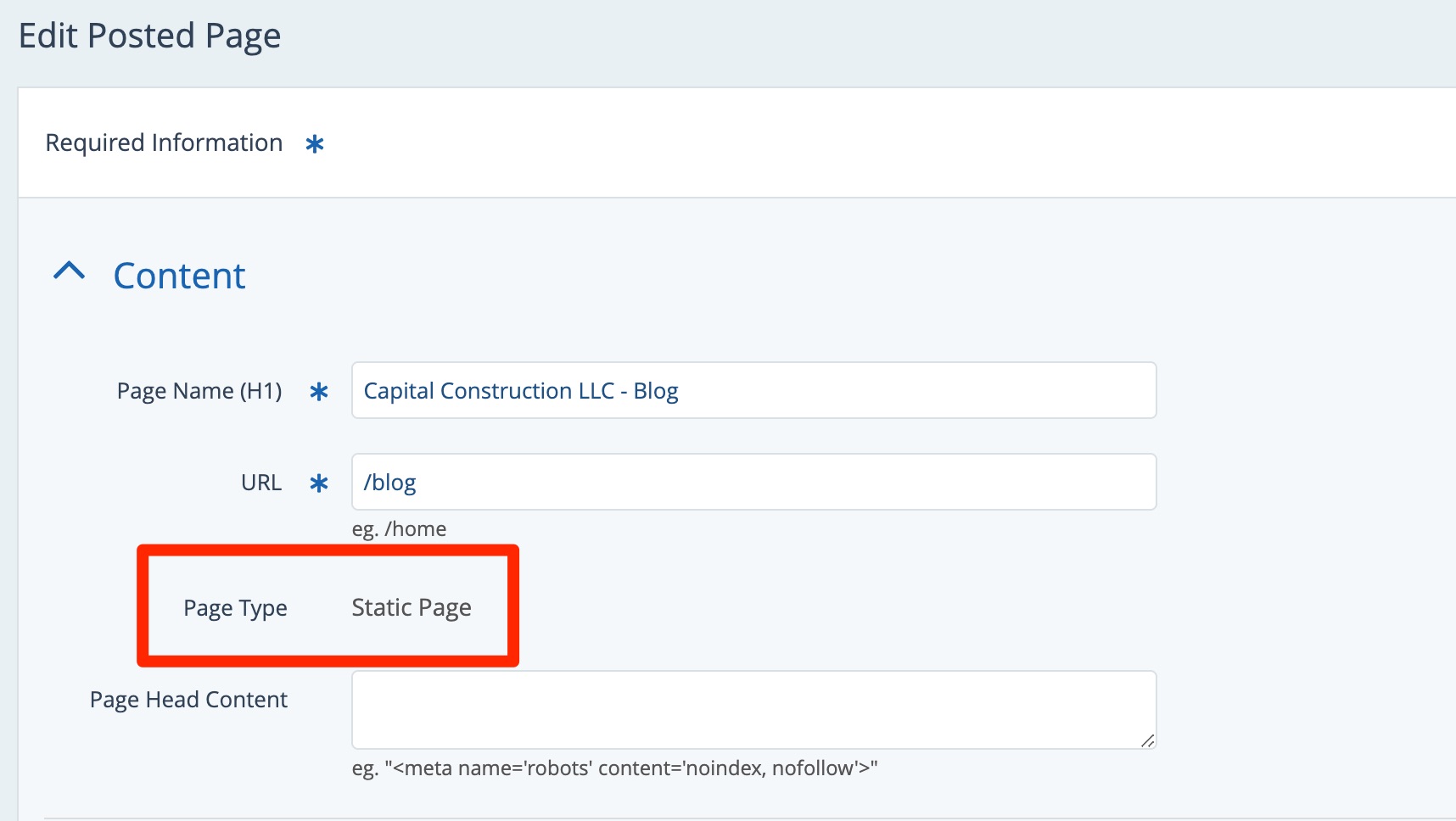Click the Static Page value text
This screenshot has width=1456, height=821.
[x=412, y=608]
